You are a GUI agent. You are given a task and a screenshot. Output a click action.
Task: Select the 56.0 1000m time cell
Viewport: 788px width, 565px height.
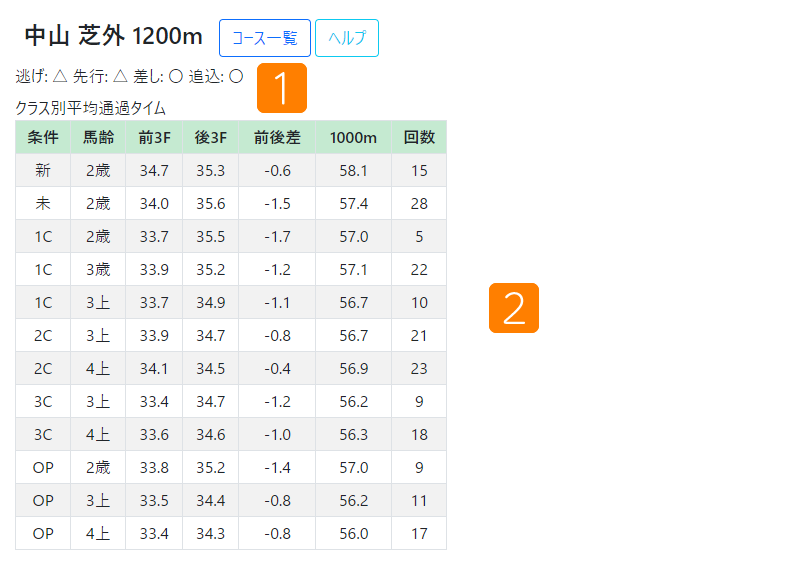tap(353, 533)
